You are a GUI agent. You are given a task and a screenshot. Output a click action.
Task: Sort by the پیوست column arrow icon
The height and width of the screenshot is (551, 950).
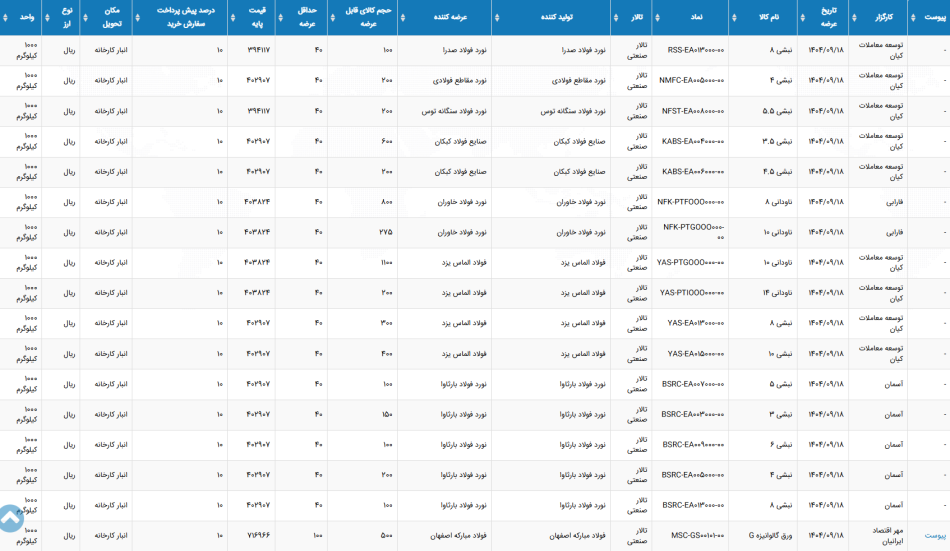[913, 18]
